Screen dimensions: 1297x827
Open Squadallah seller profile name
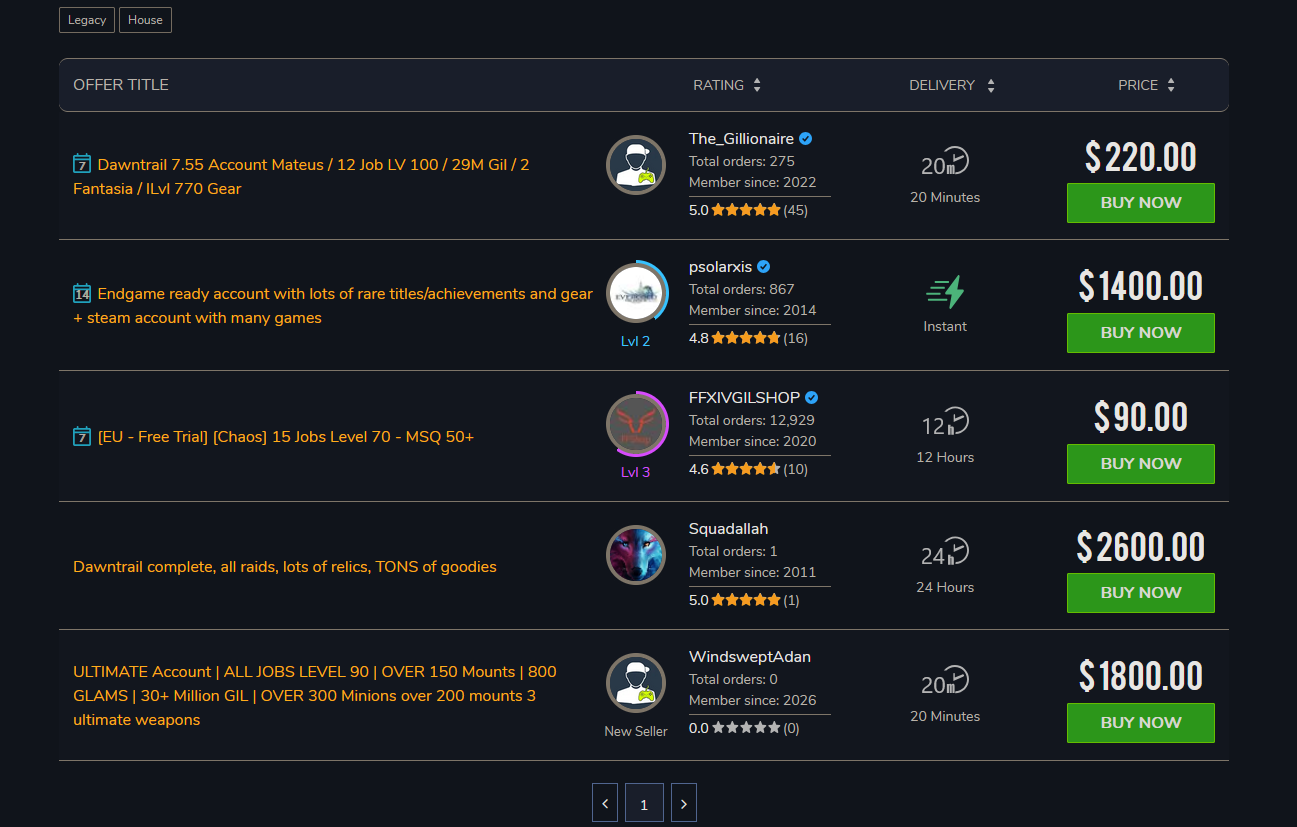click(x=729, y=529)
